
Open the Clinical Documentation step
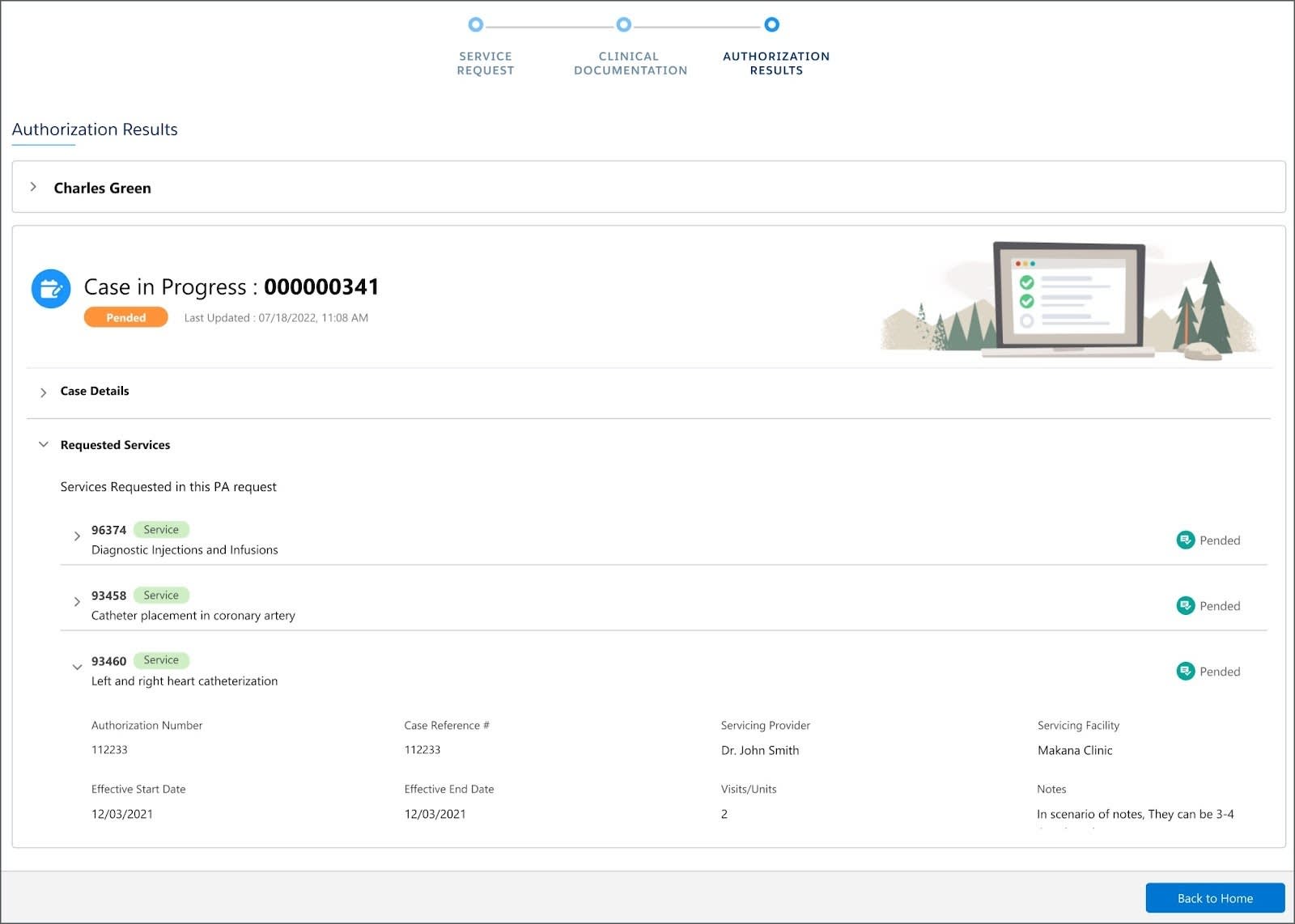[x=631, y=63]
